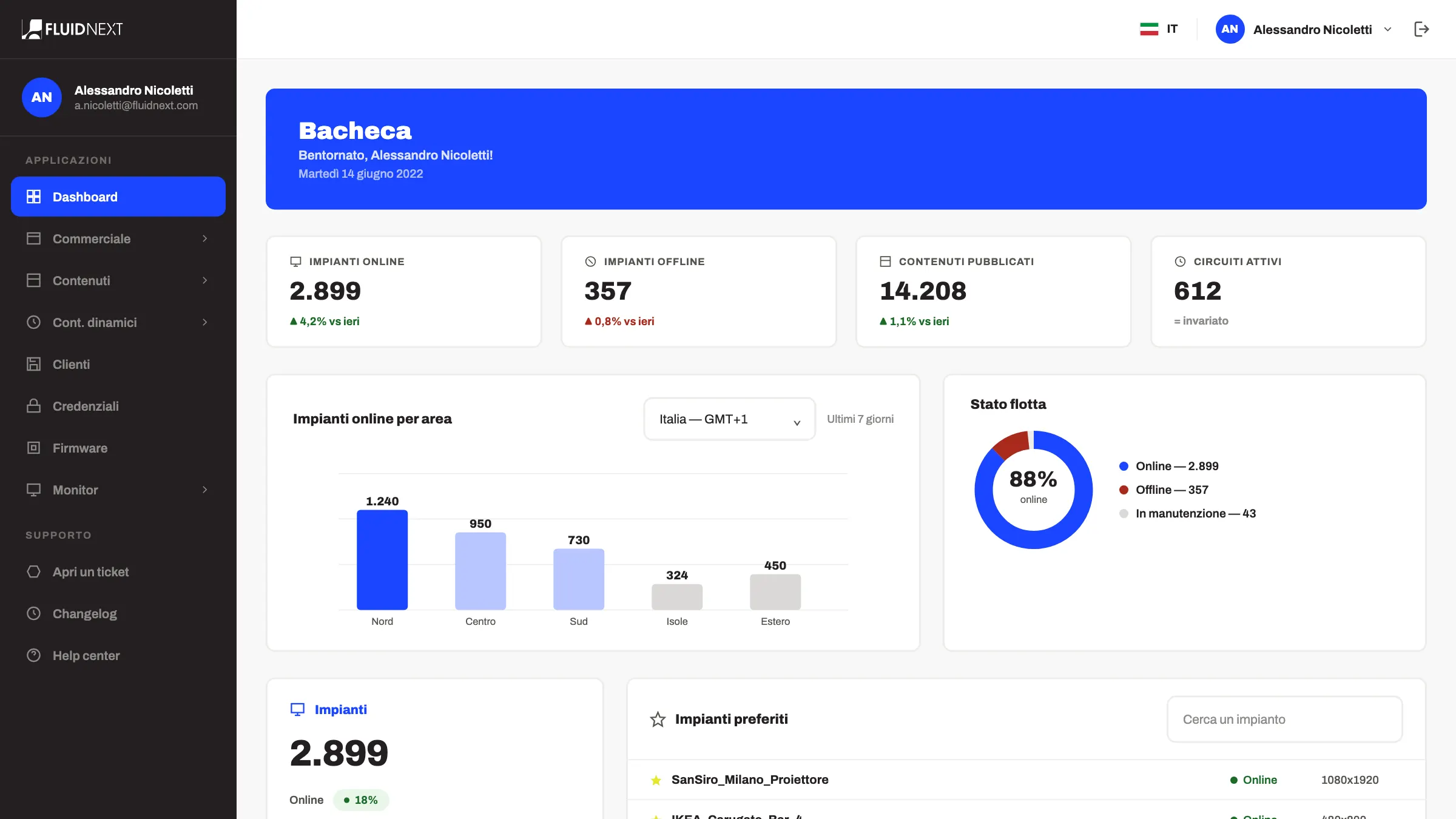Click the Nord bar in chart
This screenshot has height=819, width=1456.
coord(382,560)
